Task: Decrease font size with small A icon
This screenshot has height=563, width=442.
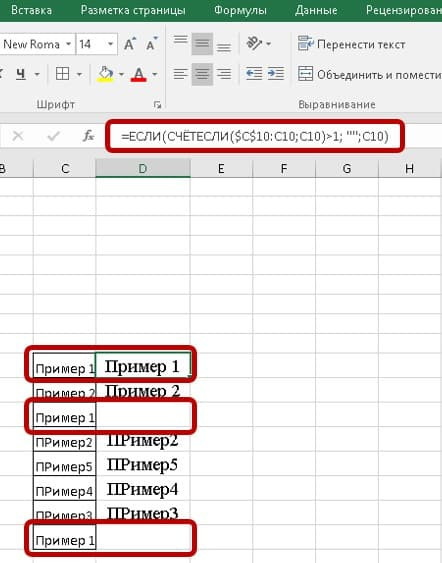Action: (151, 44)
